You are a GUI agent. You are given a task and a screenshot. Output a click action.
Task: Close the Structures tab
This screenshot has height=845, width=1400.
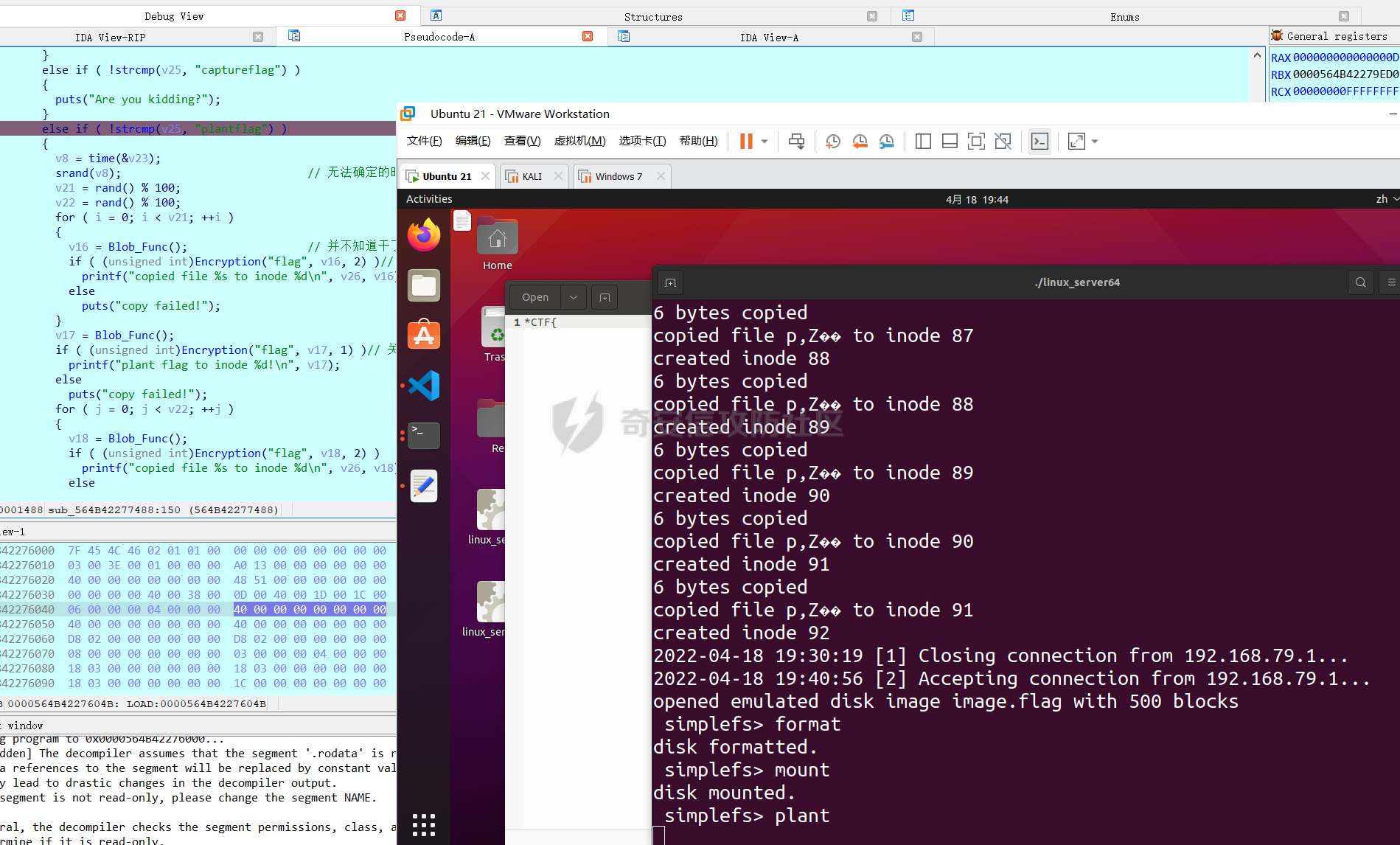click(872, 16)
